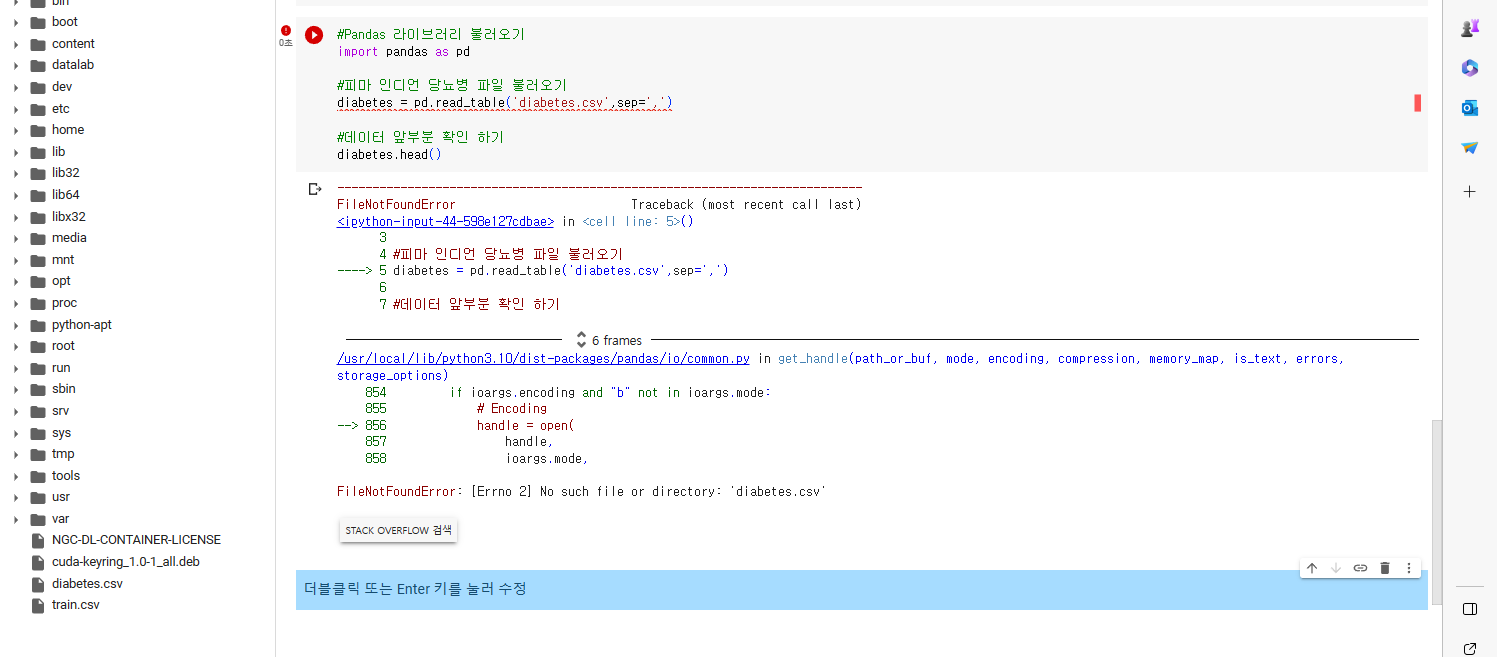The width and height of the screenshot is (1497, 657).
Task: Expand the home folder arrow
Action: pyautogui.click(x=16, y=130)
